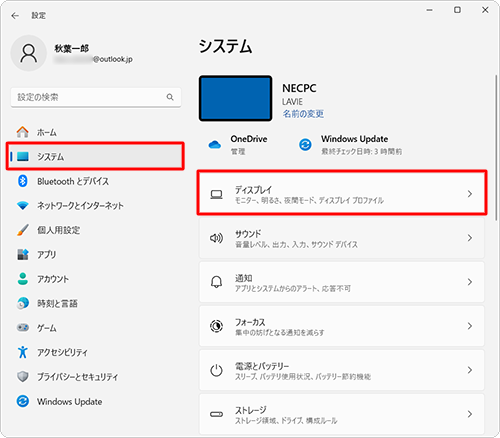Screen dimensions: 500x438
Task: Click the ストレージ drive icon
Action: [216, 414]
